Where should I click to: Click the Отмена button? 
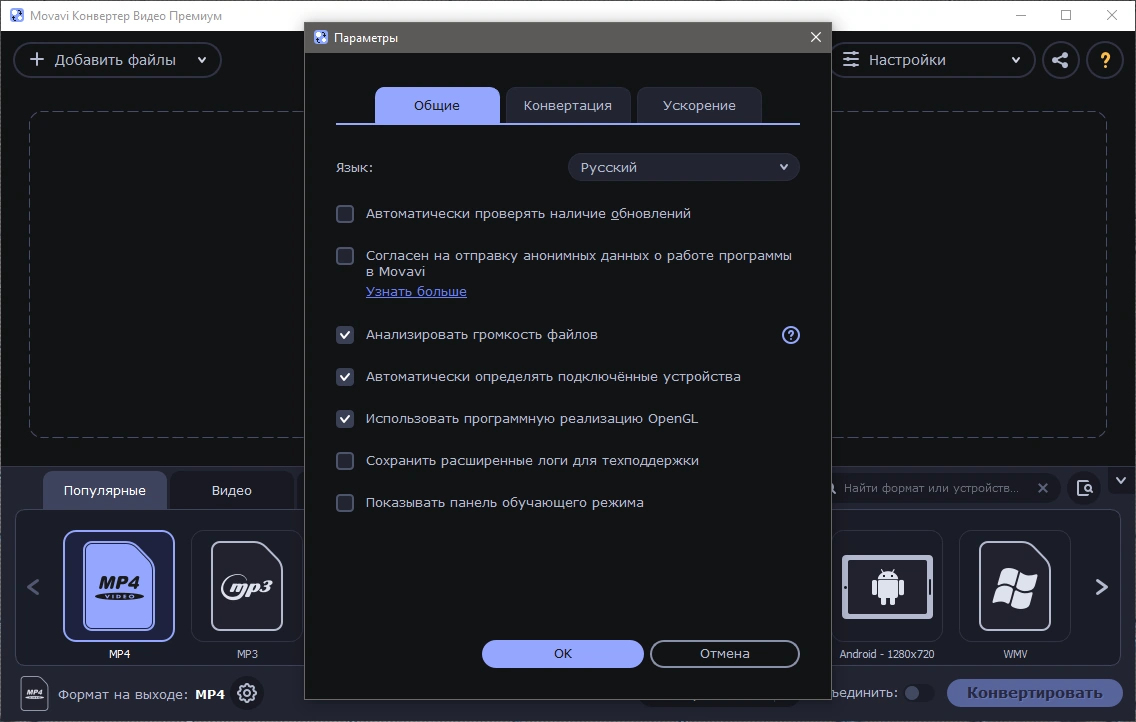(724, 653)
